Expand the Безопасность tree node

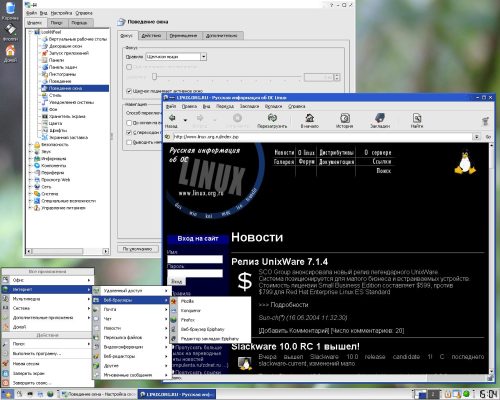point(31,144)
